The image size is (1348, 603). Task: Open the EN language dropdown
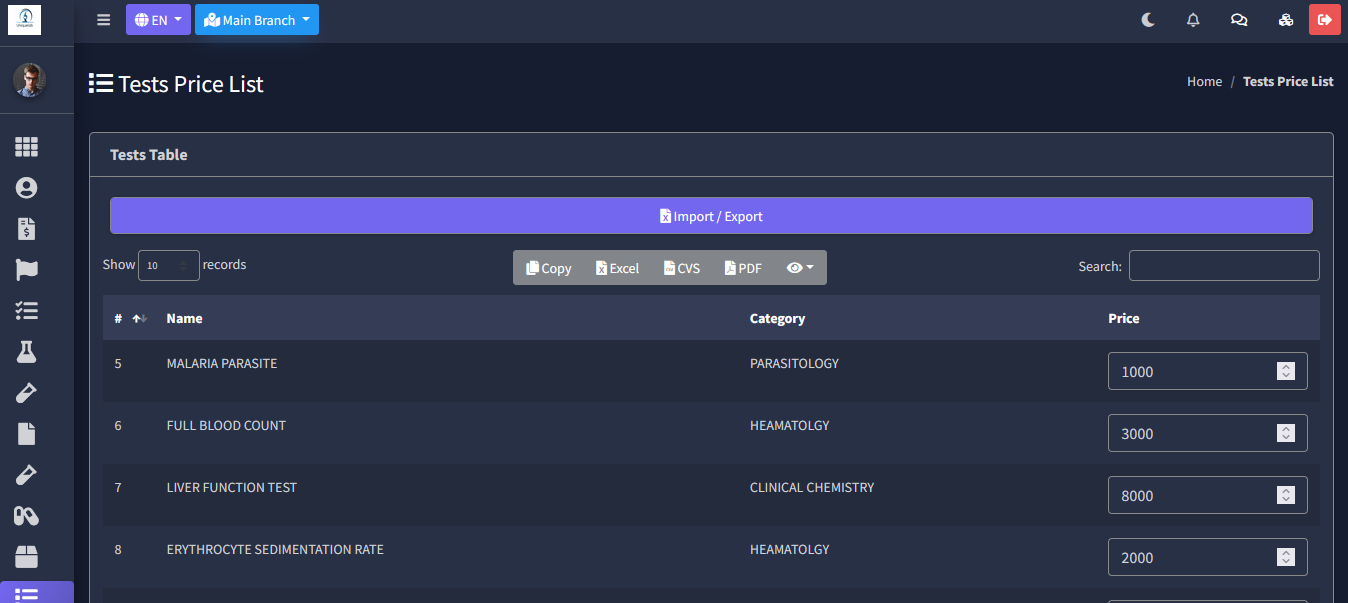[158, 20]
